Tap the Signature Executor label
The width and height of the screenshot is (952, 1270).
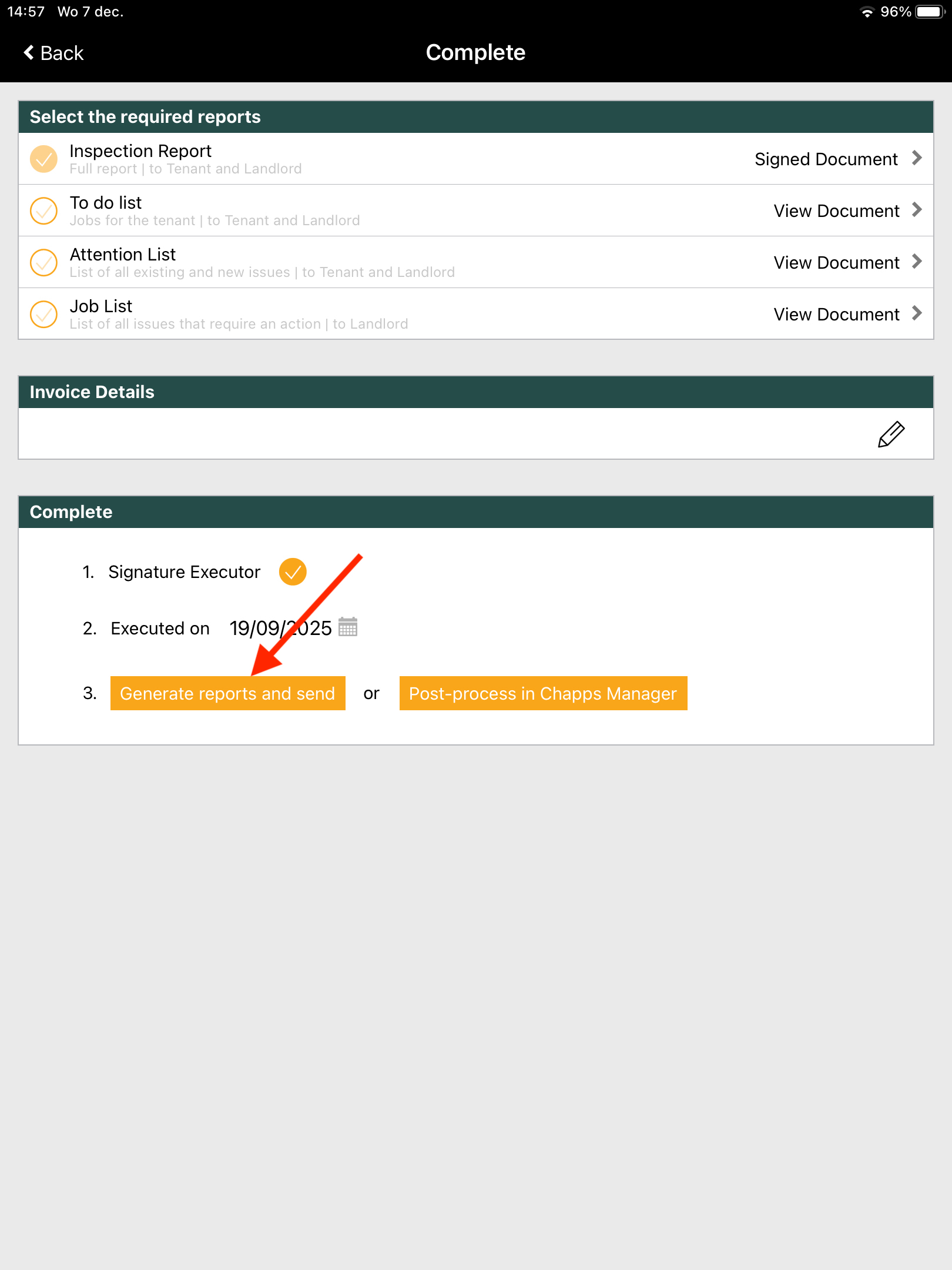click(x=184, y=572)
